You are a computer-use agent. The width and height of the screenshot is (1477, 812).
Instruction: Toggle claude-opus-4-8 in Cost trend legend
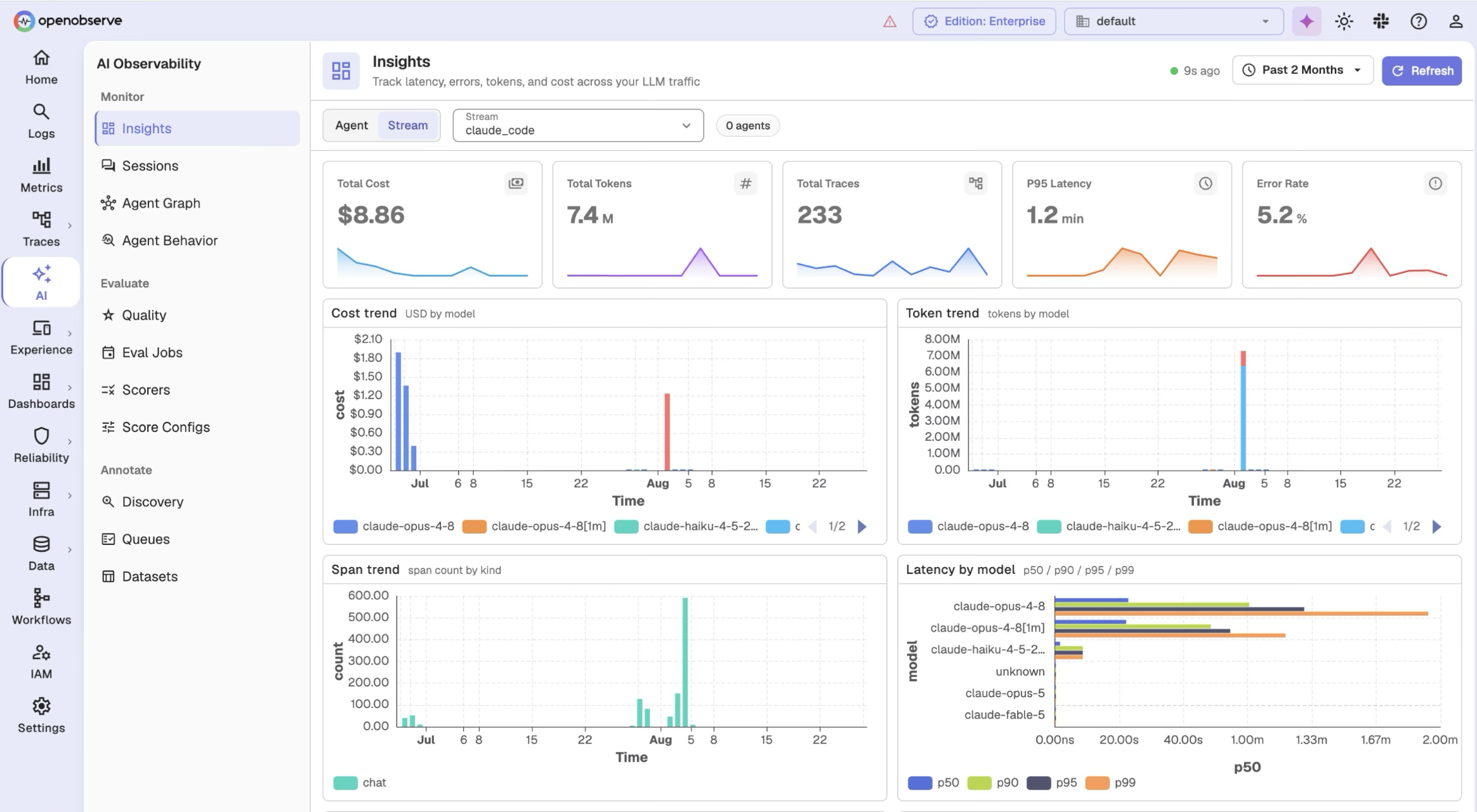click(x=393, y=527)
